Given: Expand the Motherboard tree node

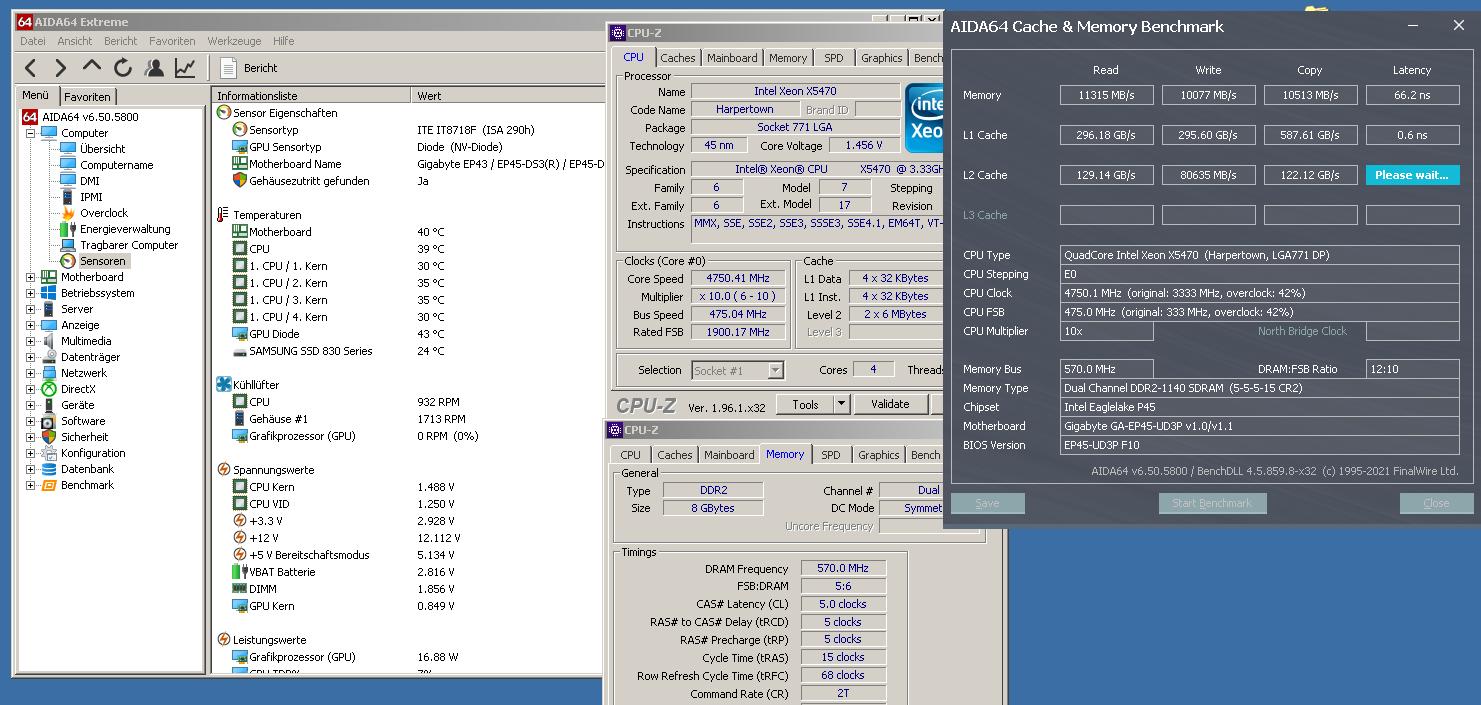Looking at the screenshot, I should click(x=30, y=277).
